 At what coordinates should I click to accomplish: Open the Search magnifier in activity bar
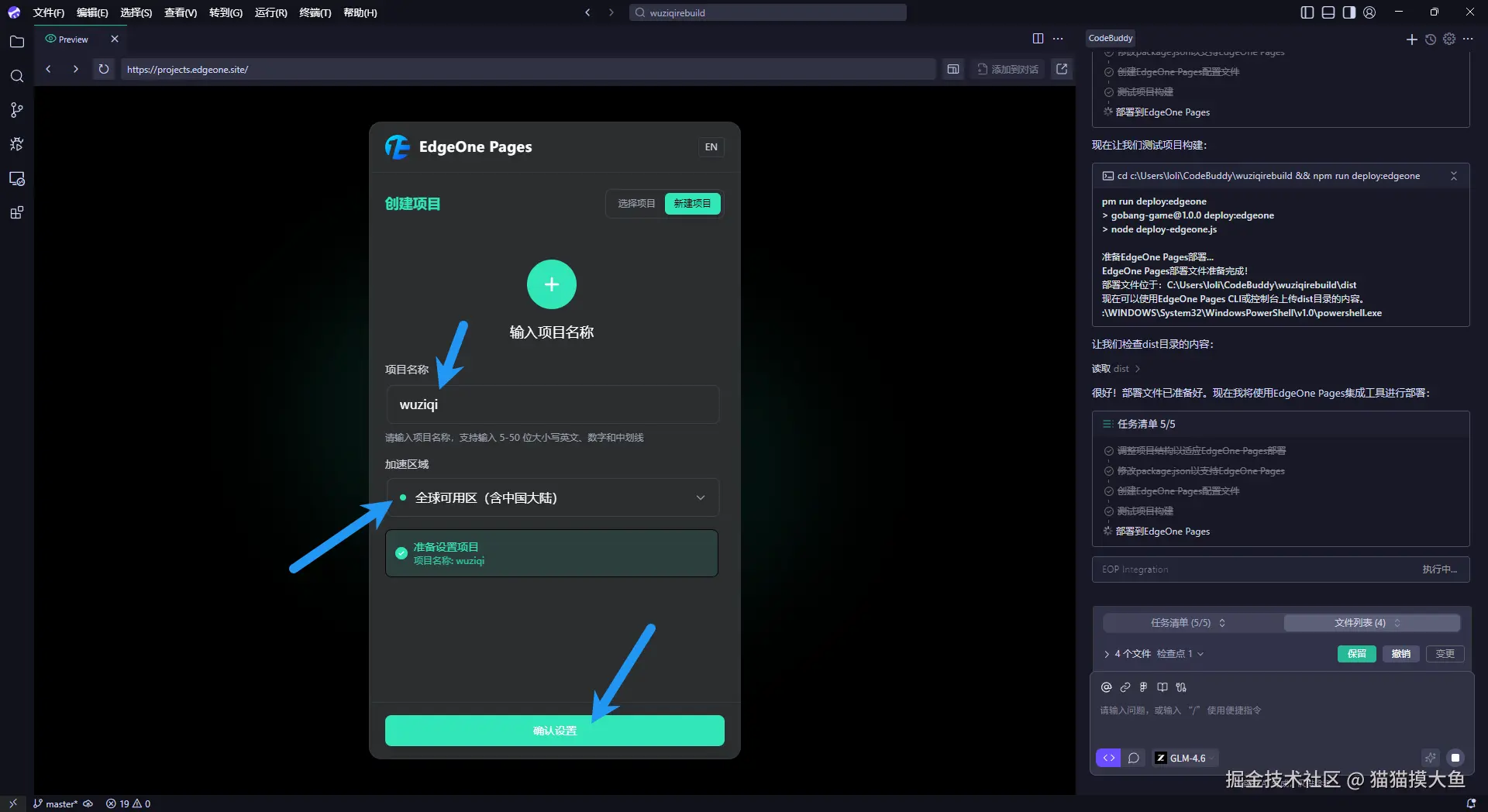click(x=16, y=76)
